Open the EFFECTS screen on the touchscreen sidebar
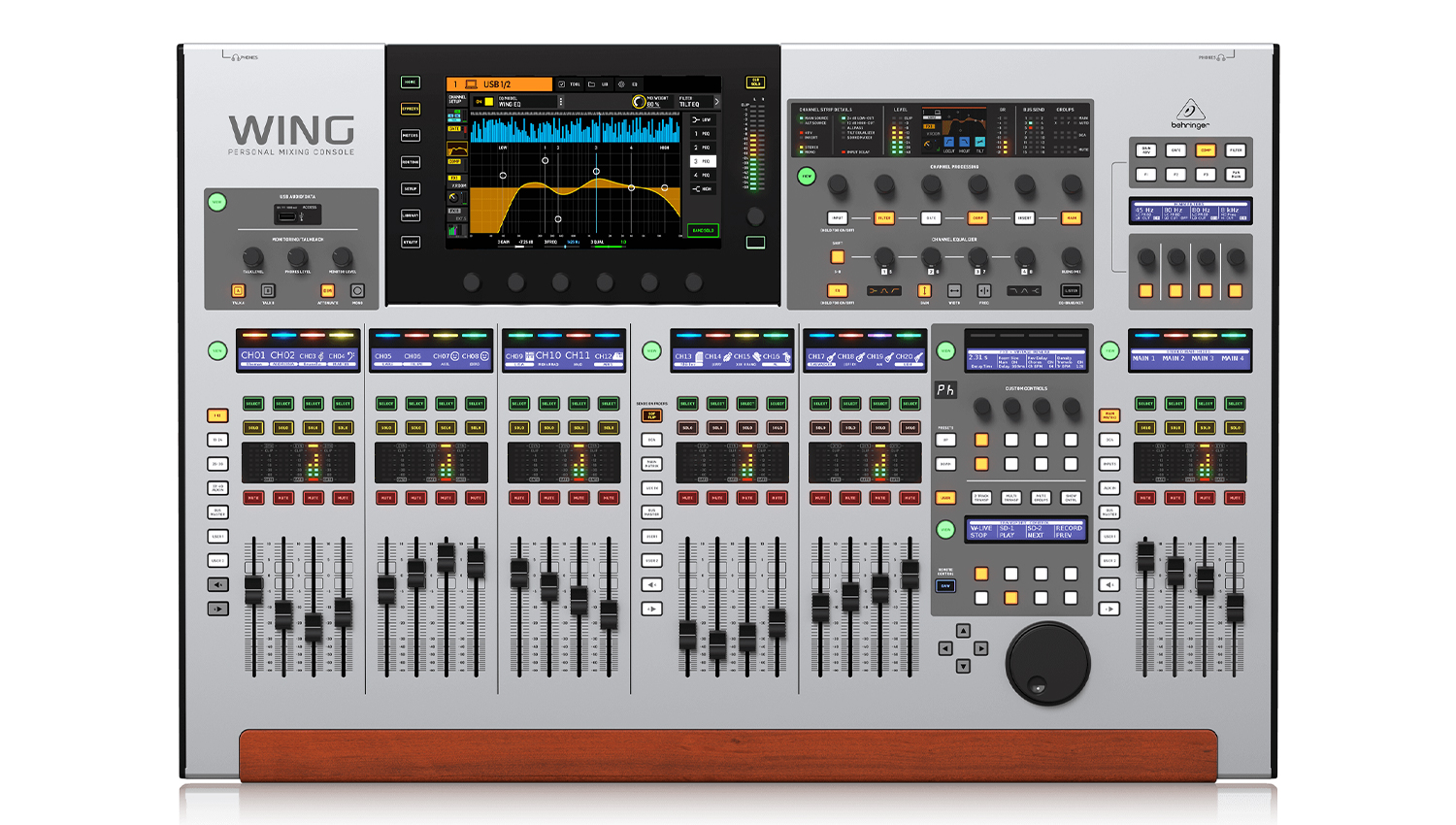 point(411,109)
